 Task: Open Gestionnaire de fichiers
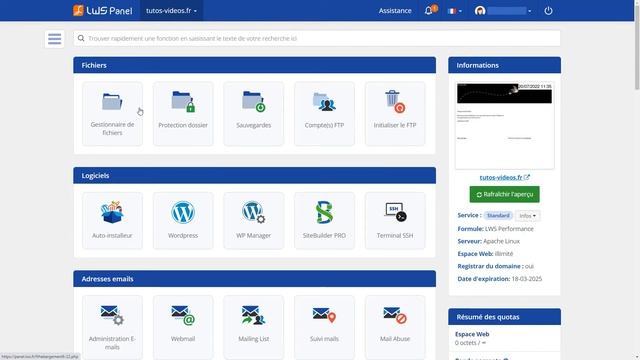112,113
